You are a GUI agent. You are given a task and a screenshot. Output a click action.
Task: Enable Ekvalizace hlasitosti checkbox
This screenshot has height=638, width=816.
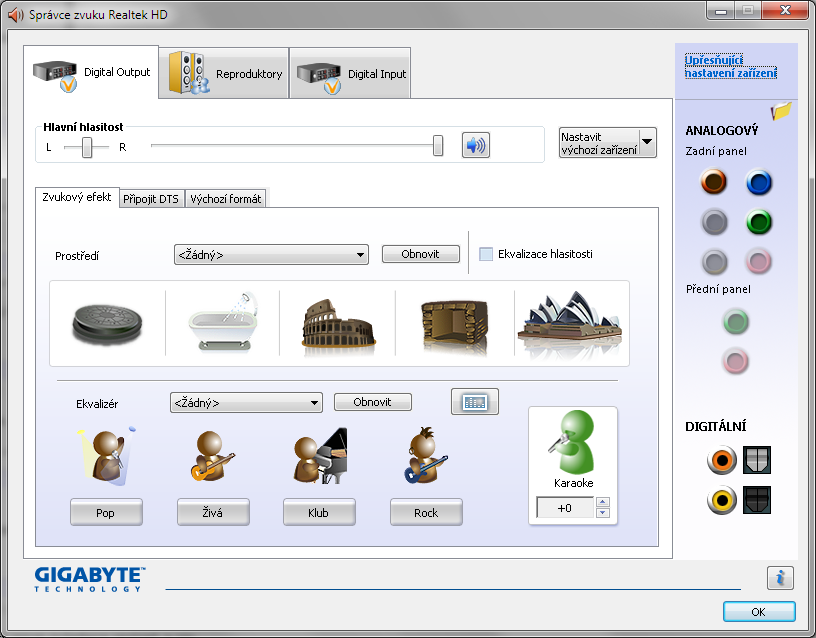(486, 254)
